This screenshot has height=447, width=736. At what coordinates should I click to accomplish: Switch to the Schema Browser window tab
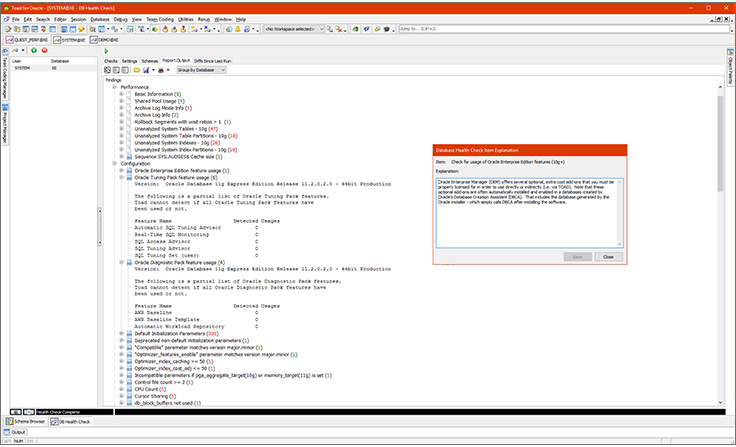click(25, 422)
